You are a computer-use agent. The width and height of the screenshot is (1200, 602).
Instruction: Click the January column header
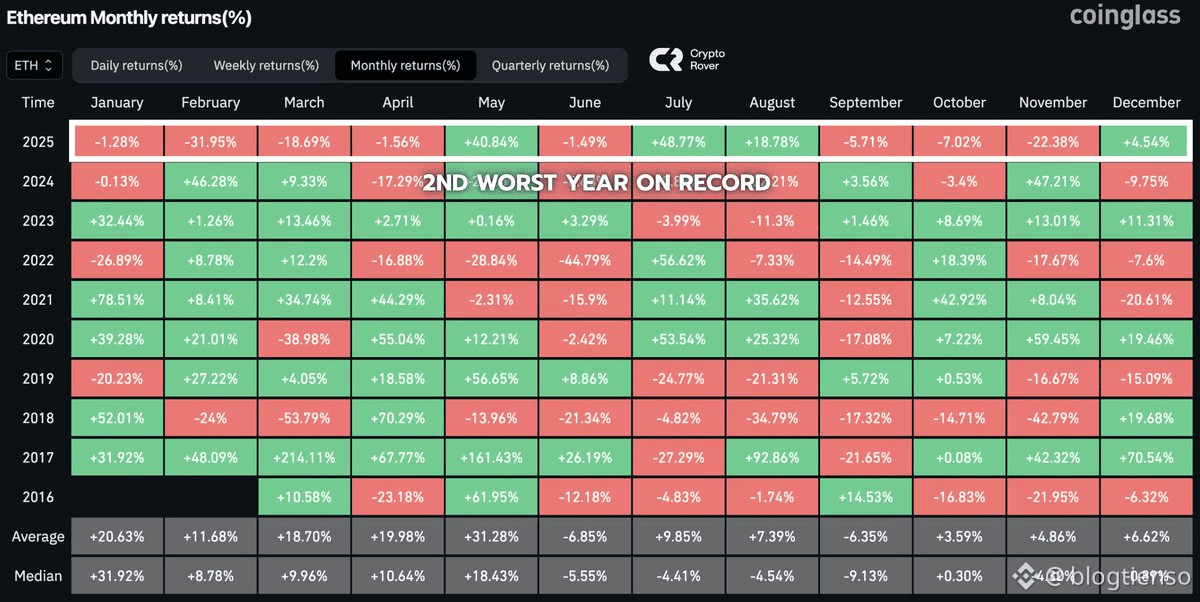pos(117,102)
